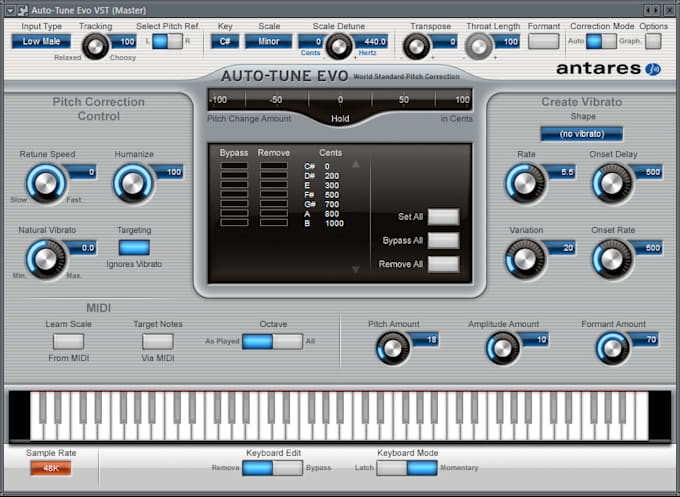Check the Remove box for A
The height and width of the screenshot is (497, 680).
(x=274, y=213)
